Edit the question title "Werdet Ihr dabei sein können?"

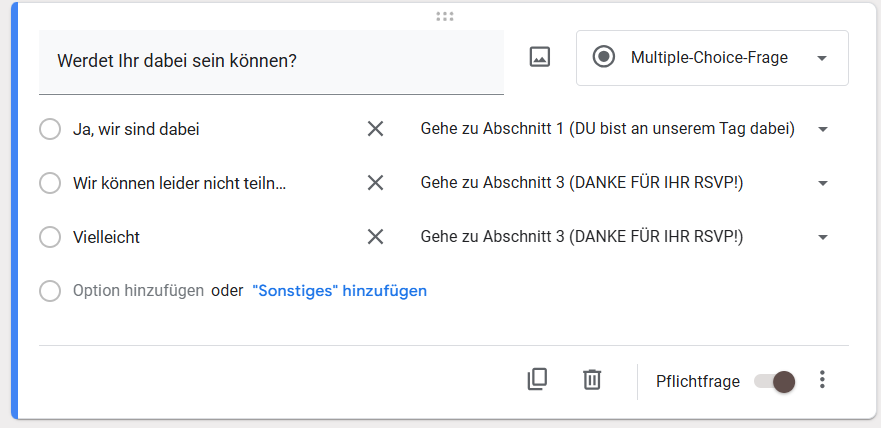[270, 61]
